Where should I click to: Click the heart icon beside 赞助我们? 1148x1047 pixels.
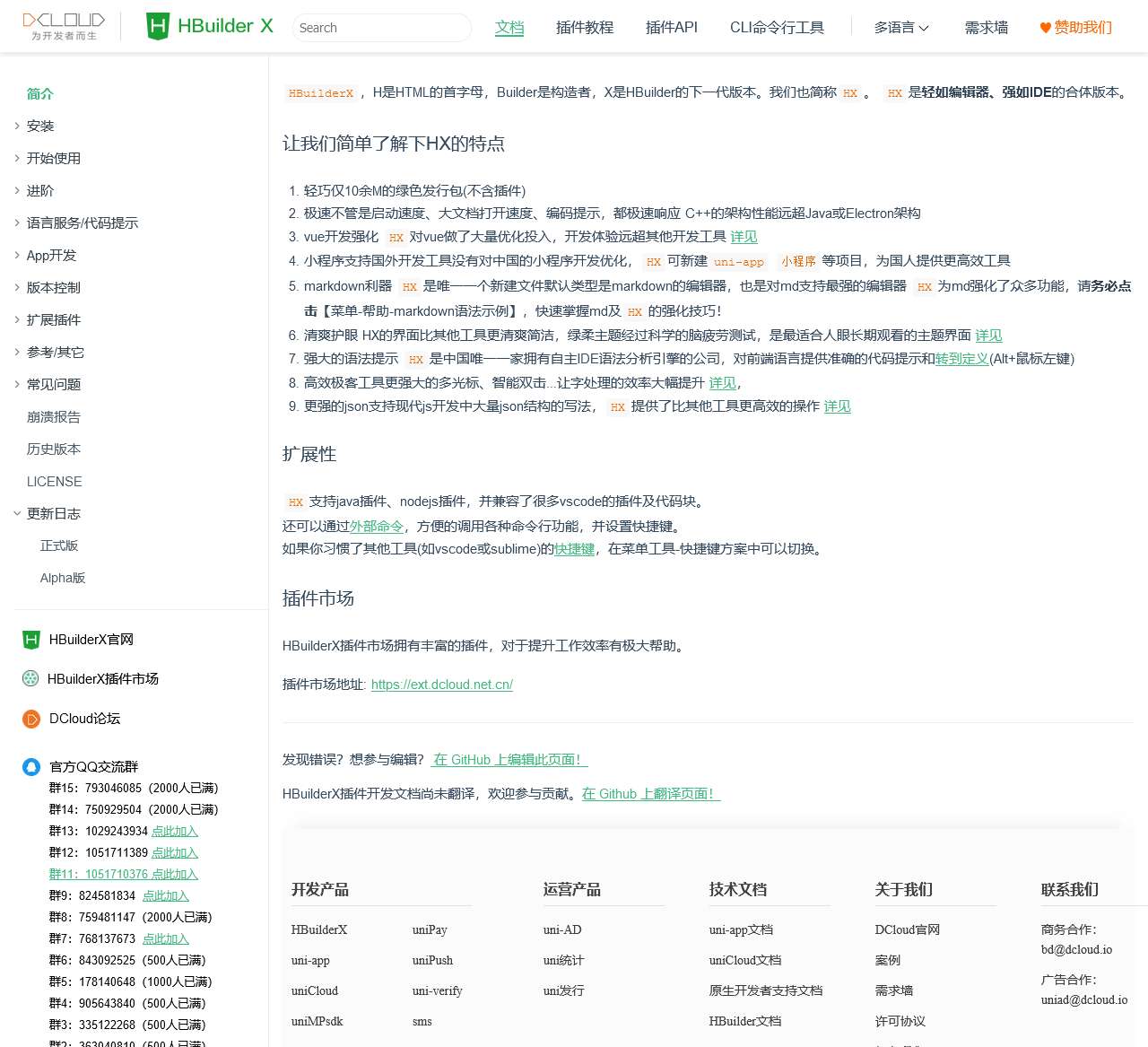[x=1045, y=28]
